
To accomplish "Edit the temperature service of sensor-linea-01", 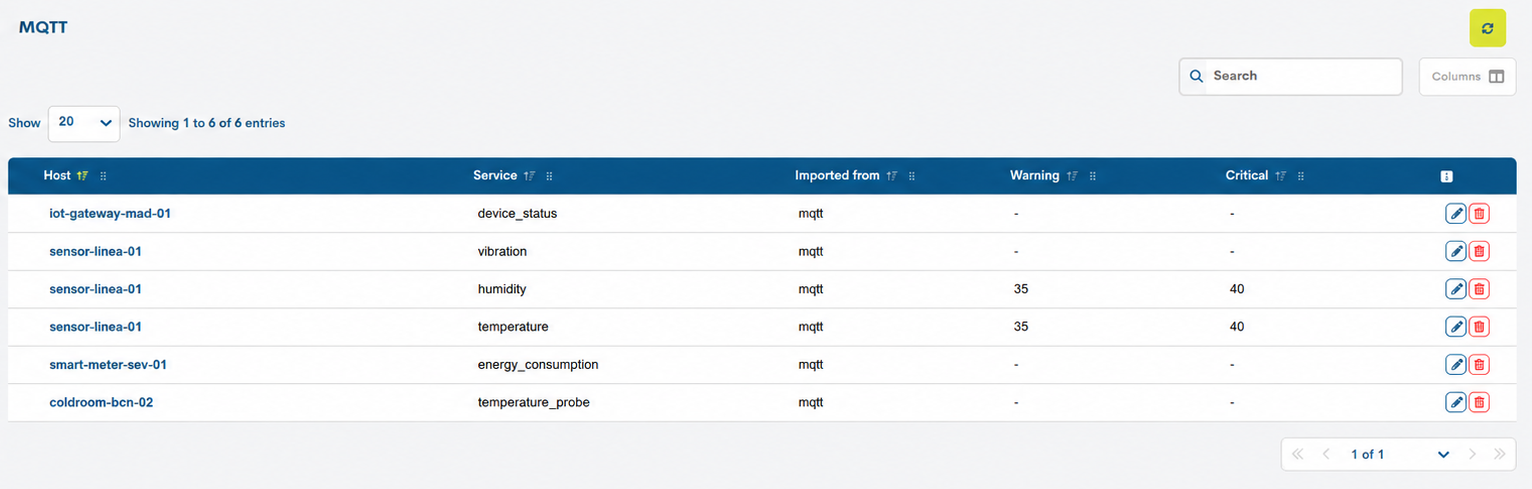I will pos(1456,326).
